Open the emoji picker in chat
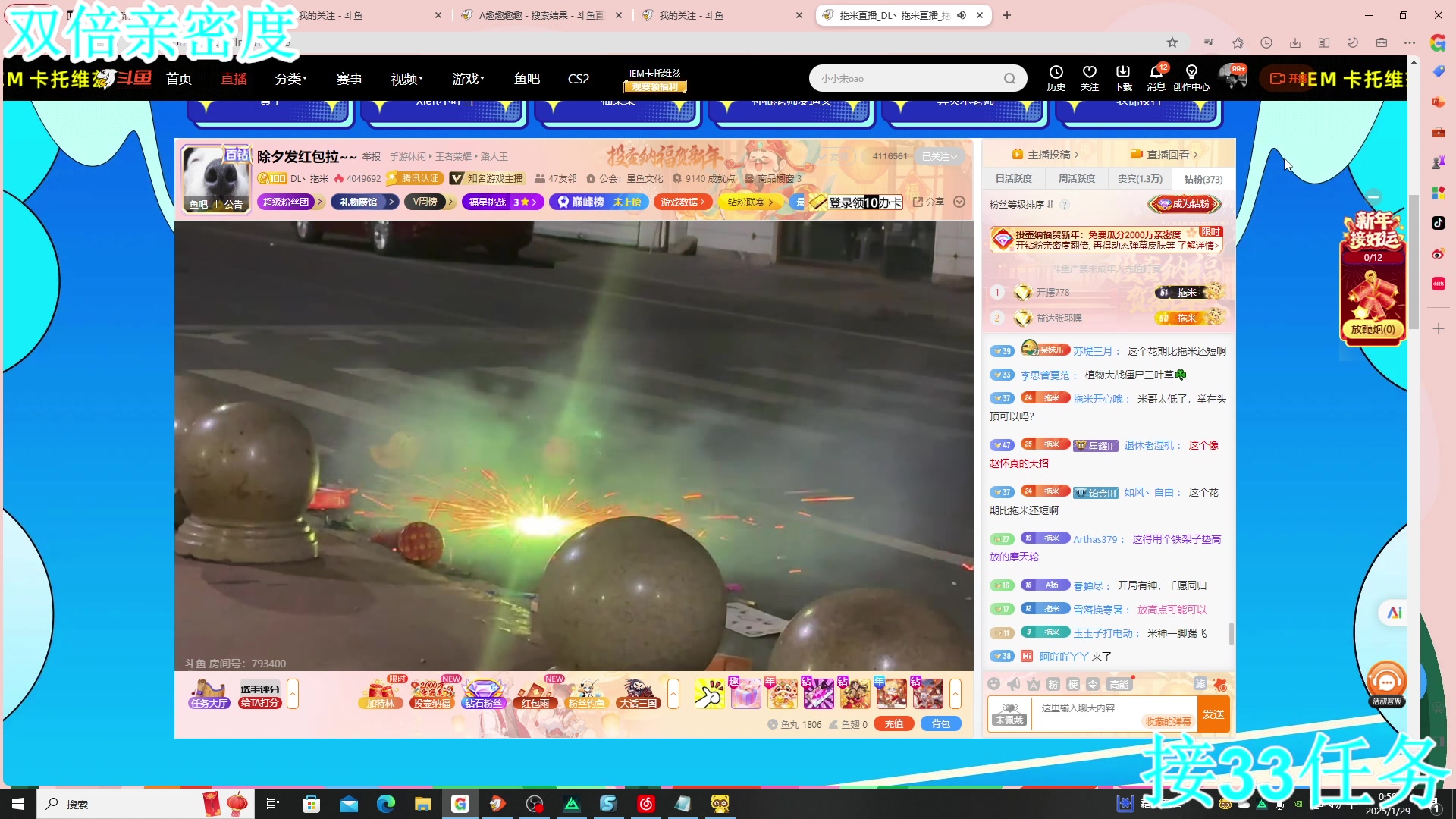Image resolution: width=1456 pixels, height=819 pixels. tap(993, 684)
